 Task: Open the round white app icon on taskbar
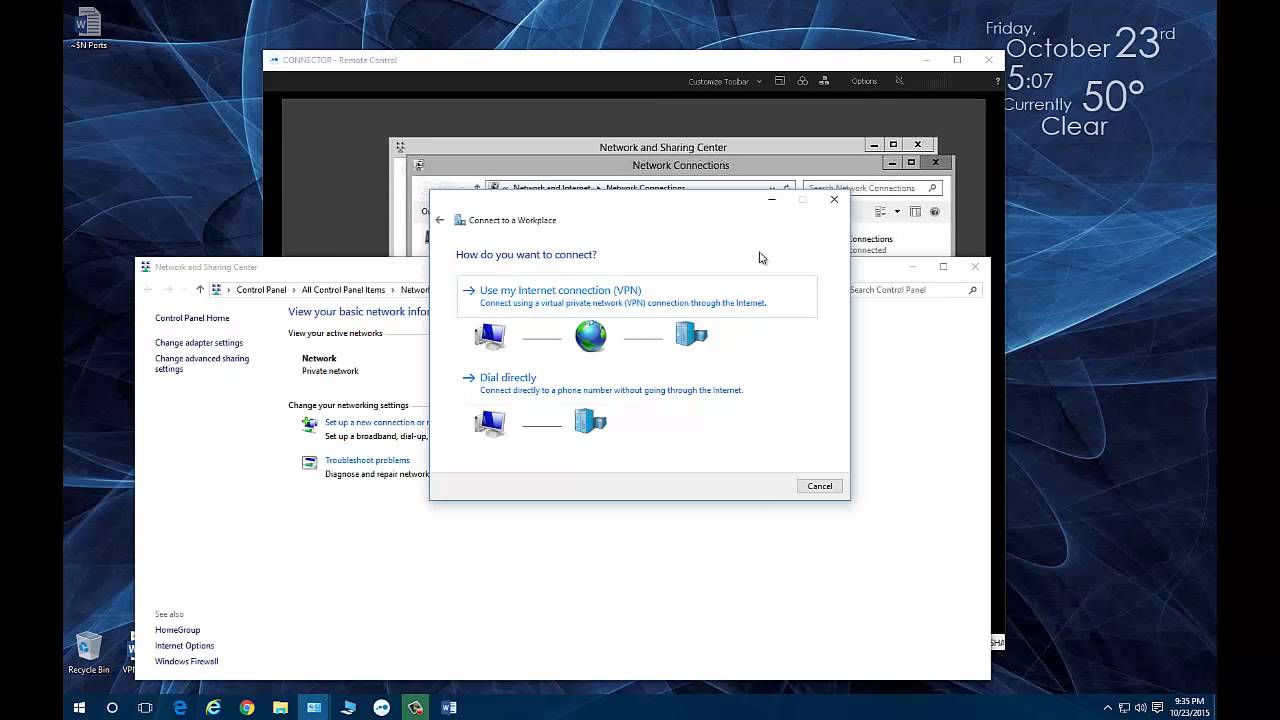(x=382, y=707)
